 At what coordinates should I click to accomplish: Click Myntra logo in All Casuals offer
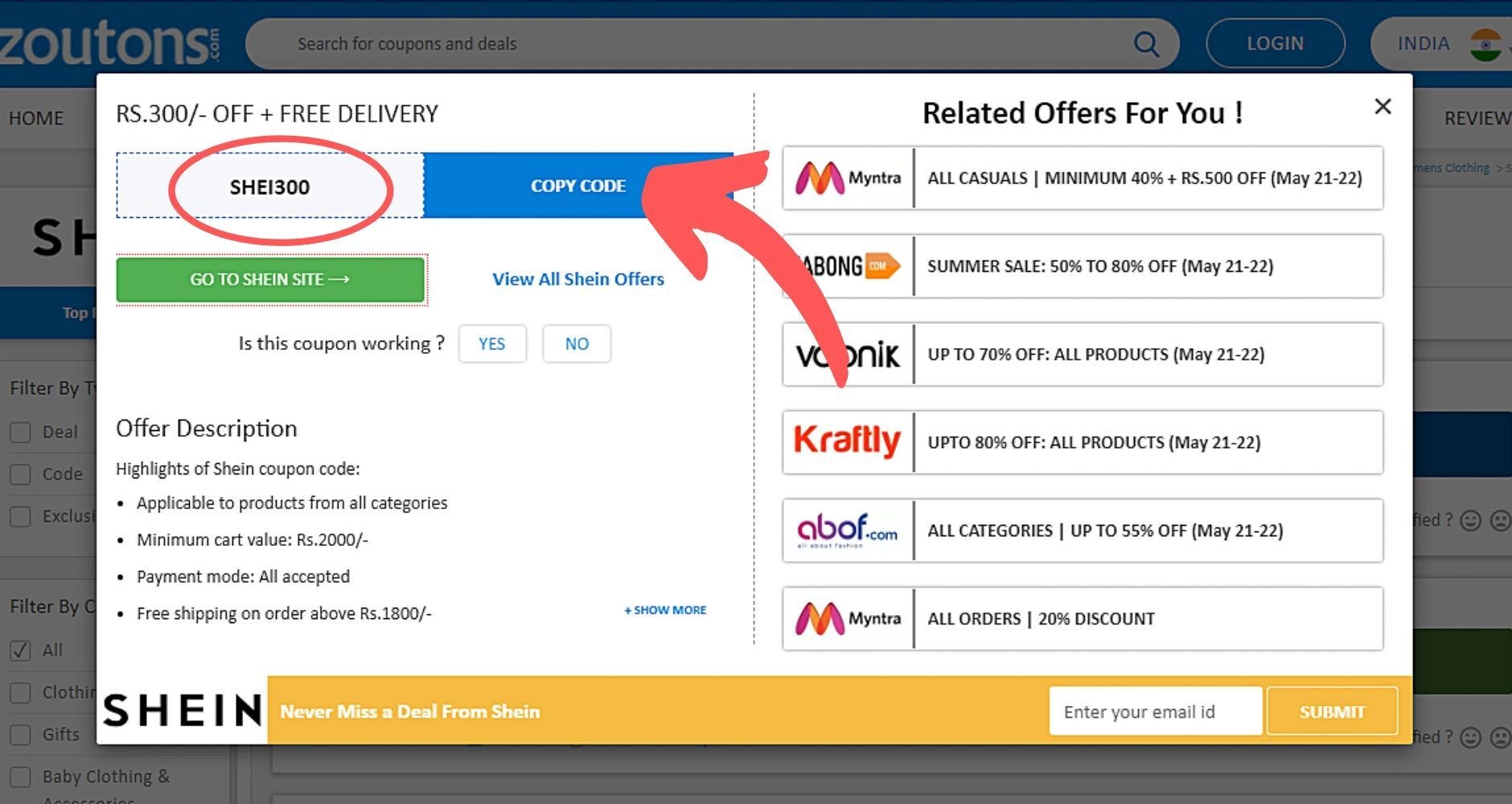click(x=848, y=178)
